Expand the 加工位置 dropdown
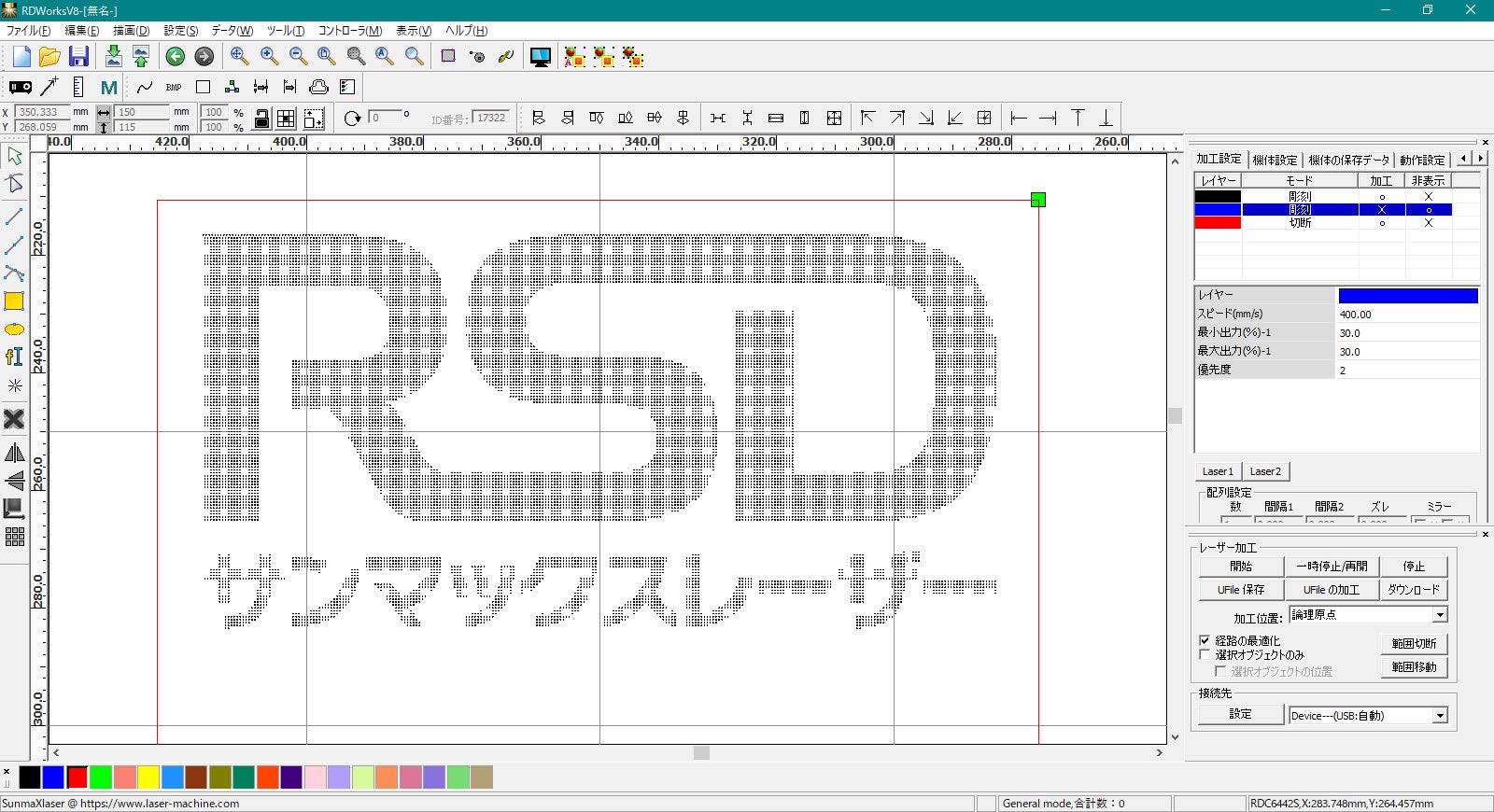The image size is (1494, 812). coord(1440,615)
